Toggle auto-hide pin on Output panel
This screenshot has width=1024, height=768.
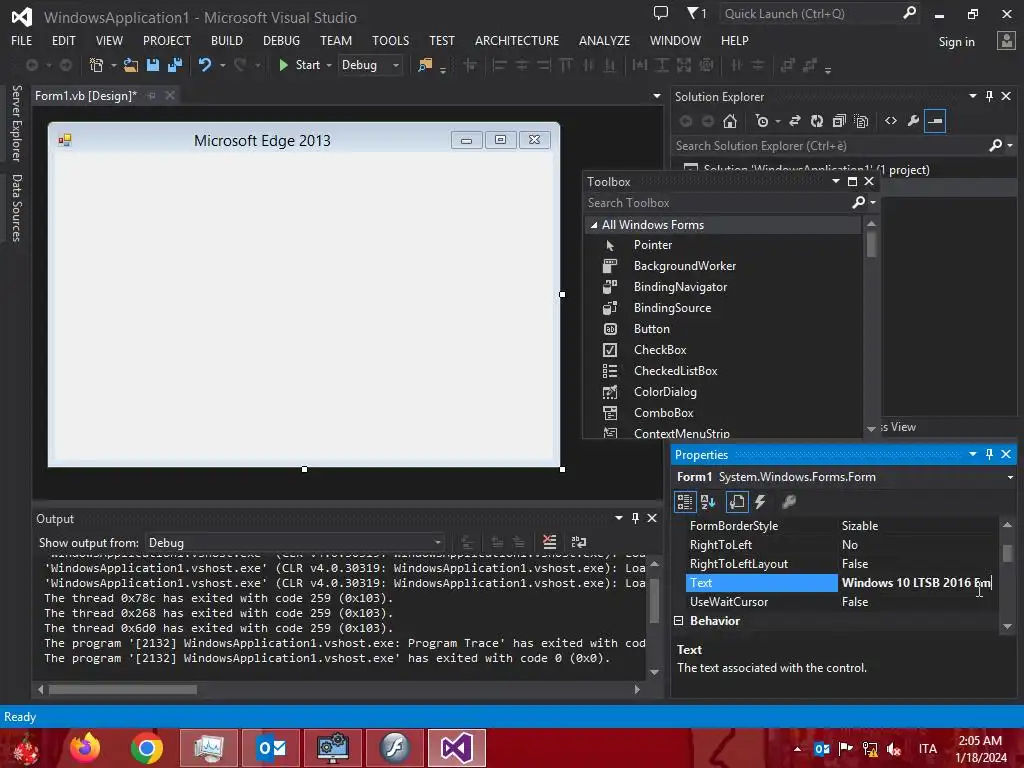(x=635, y=518)
